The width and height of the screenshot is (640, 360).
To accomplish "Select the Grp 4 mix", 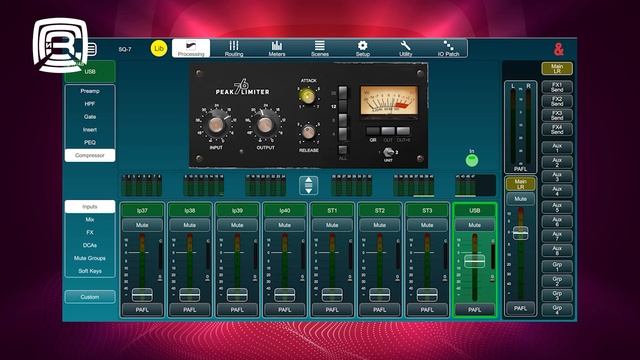I will pyautogui.click(x=557, y=309).
